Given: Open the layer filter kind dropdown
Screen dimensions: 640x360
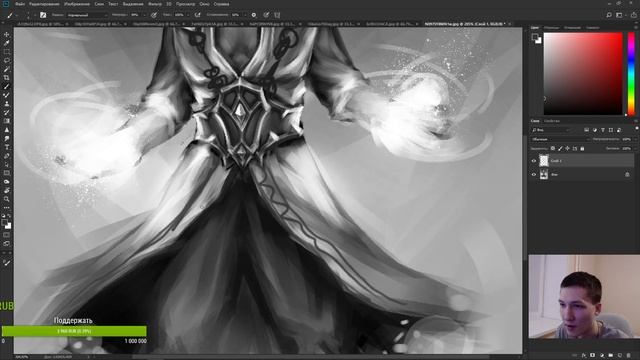Looking at the screenshot, I should pos(552,130).
